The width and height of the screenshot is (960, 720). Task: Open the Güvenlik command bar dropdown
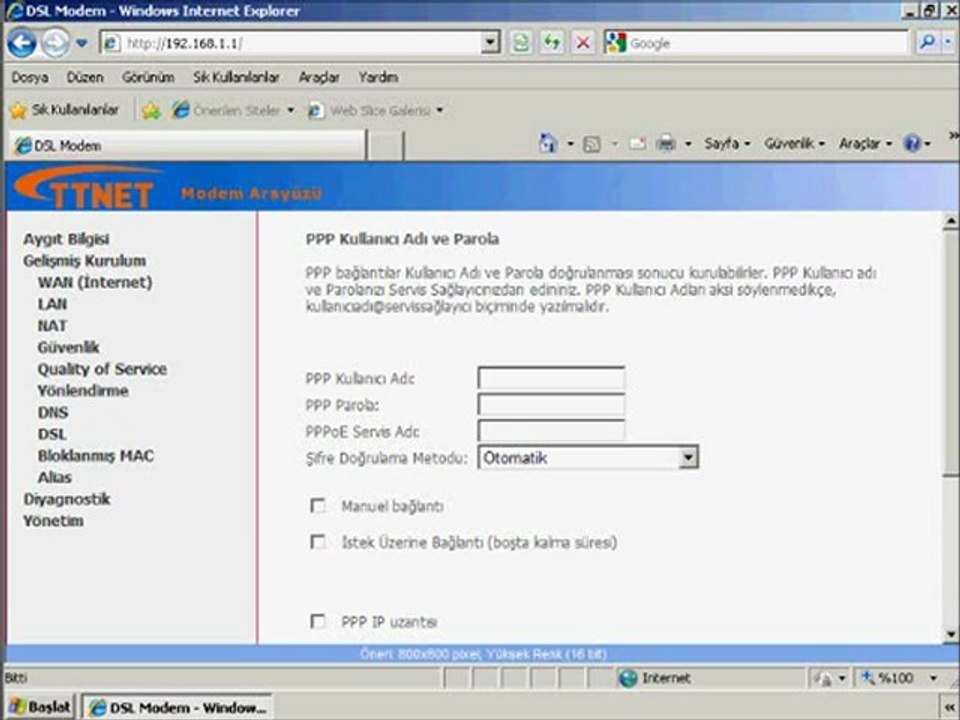point(794,144)
